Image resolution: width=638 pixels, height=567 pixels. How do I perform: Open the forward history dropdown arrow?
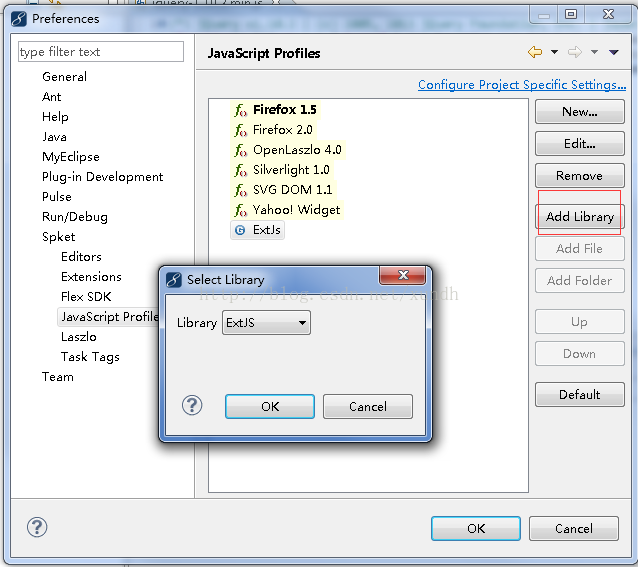pyautogui.click(x=594, y=52)
